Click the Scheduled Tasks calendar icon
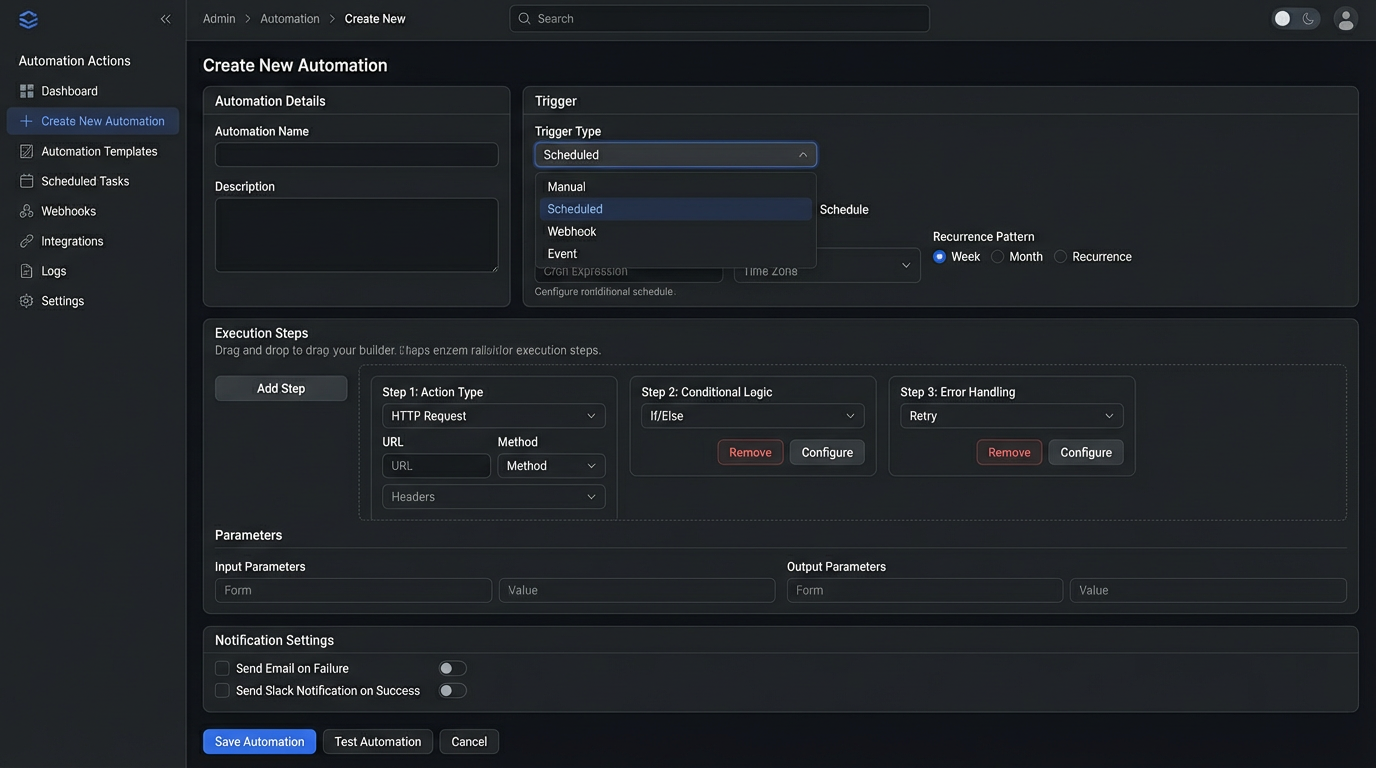 [27, 181]
